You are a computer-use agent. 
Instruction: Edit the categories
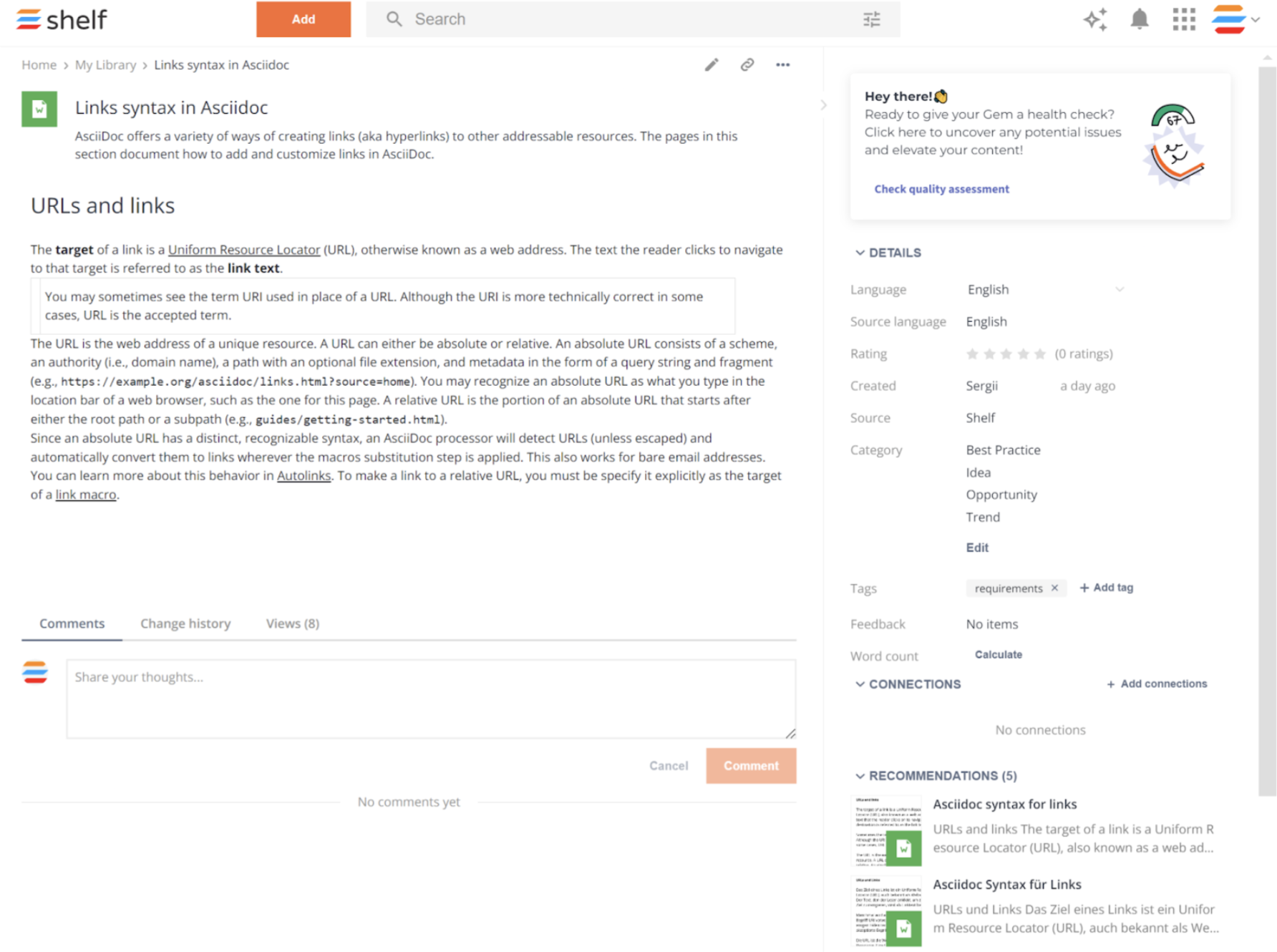977,548
